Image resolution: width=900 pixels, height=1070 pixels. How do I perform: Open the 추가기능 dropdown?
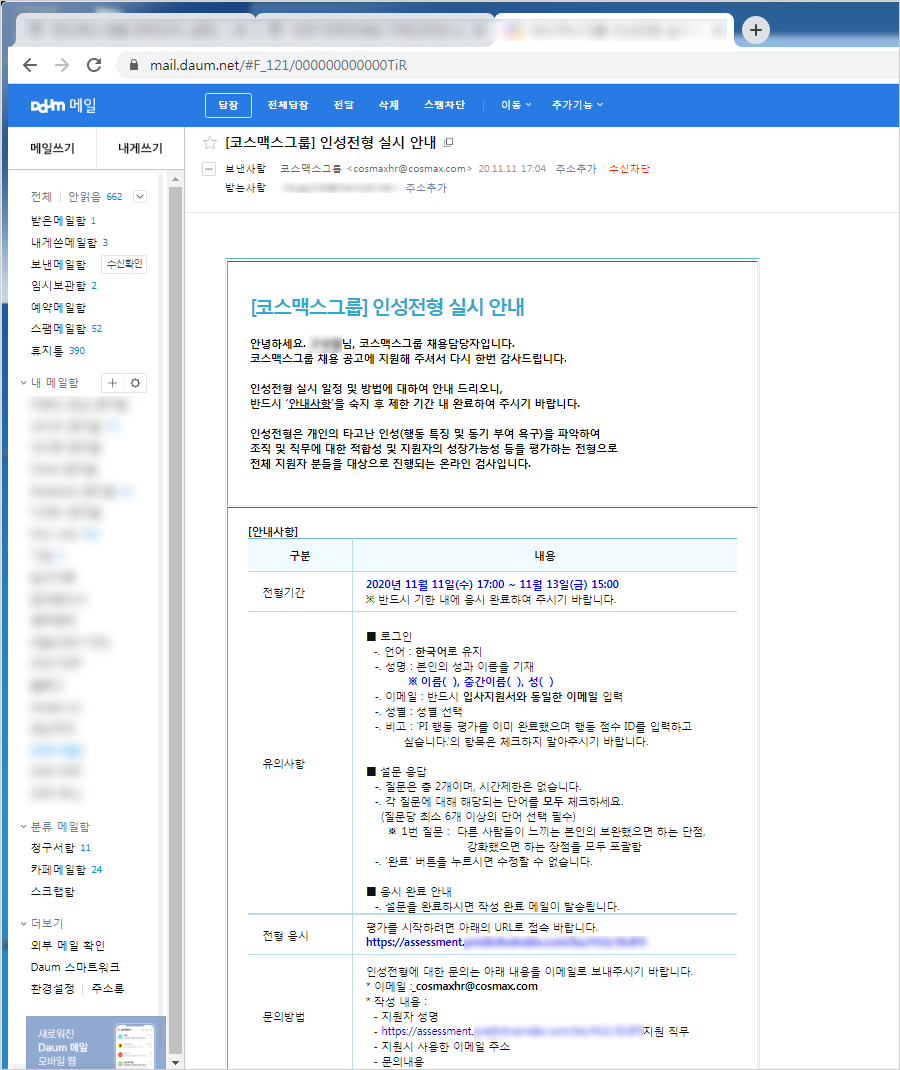coord(577,105)
